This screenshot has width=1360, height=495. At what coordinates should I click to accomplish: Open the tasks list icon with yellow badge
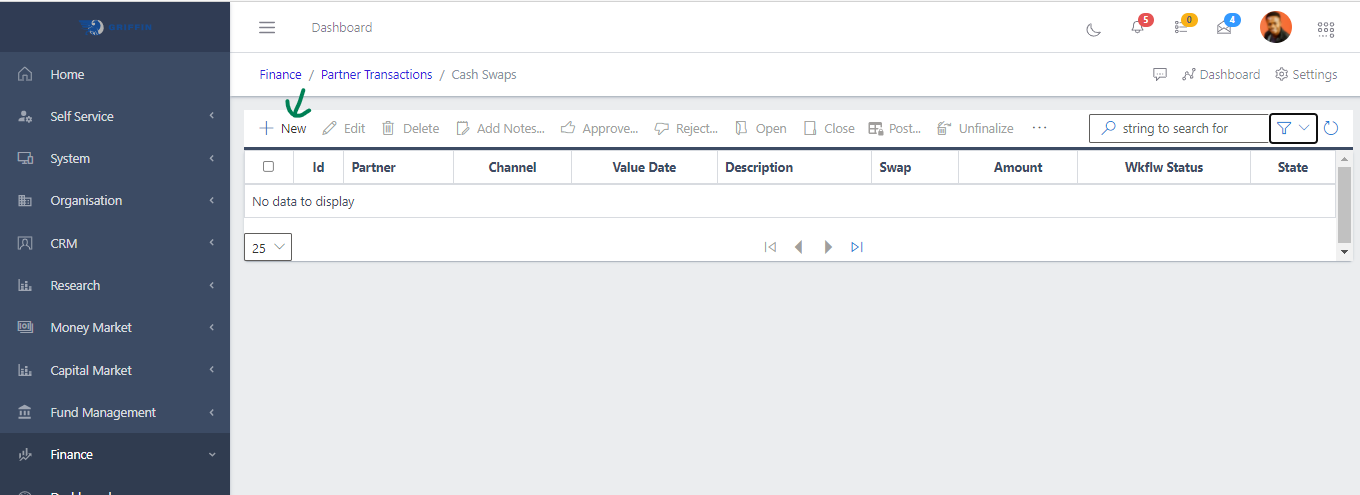point(1181,28)
